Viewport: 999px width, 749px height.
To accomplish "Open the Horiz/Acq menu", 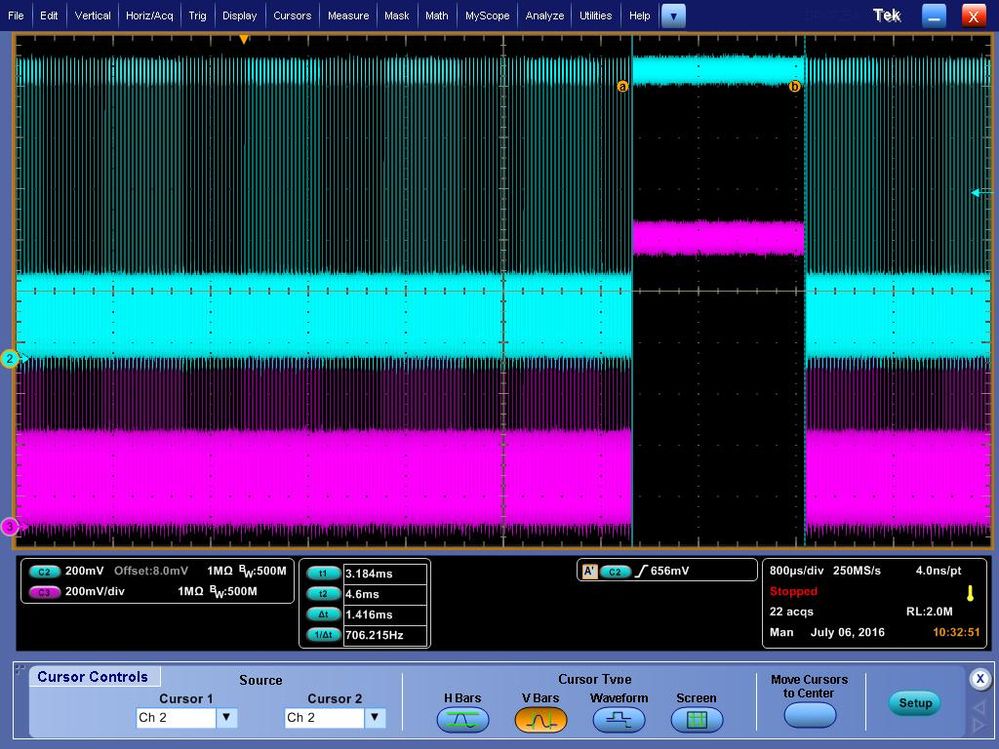I will click(149, 15).
